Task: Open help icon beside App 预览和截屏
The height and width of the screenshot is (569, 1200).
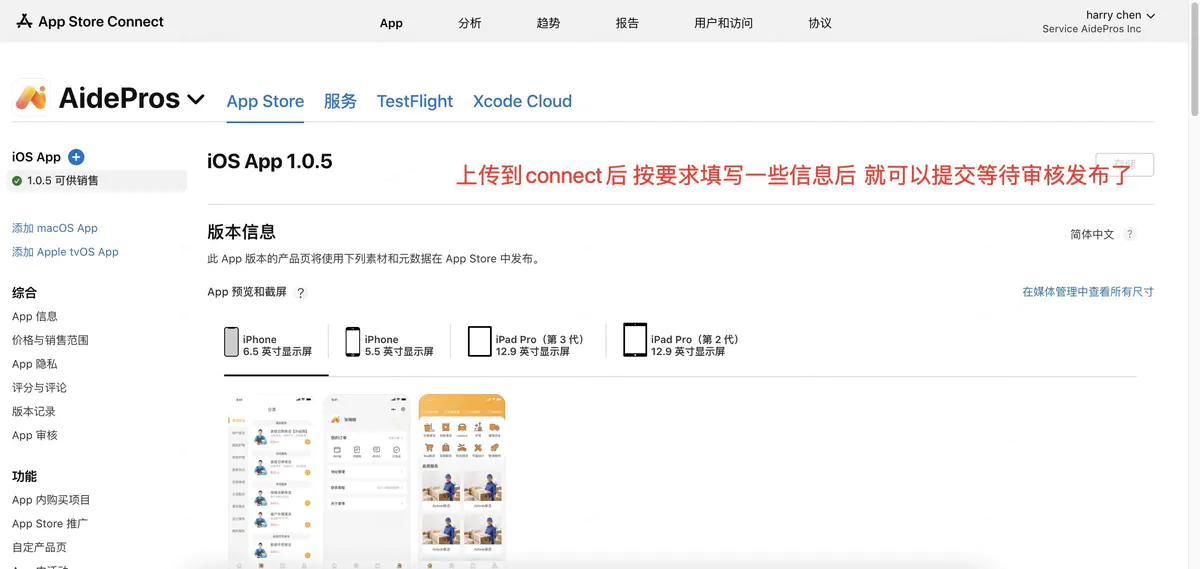Action: tap(300, 293)
